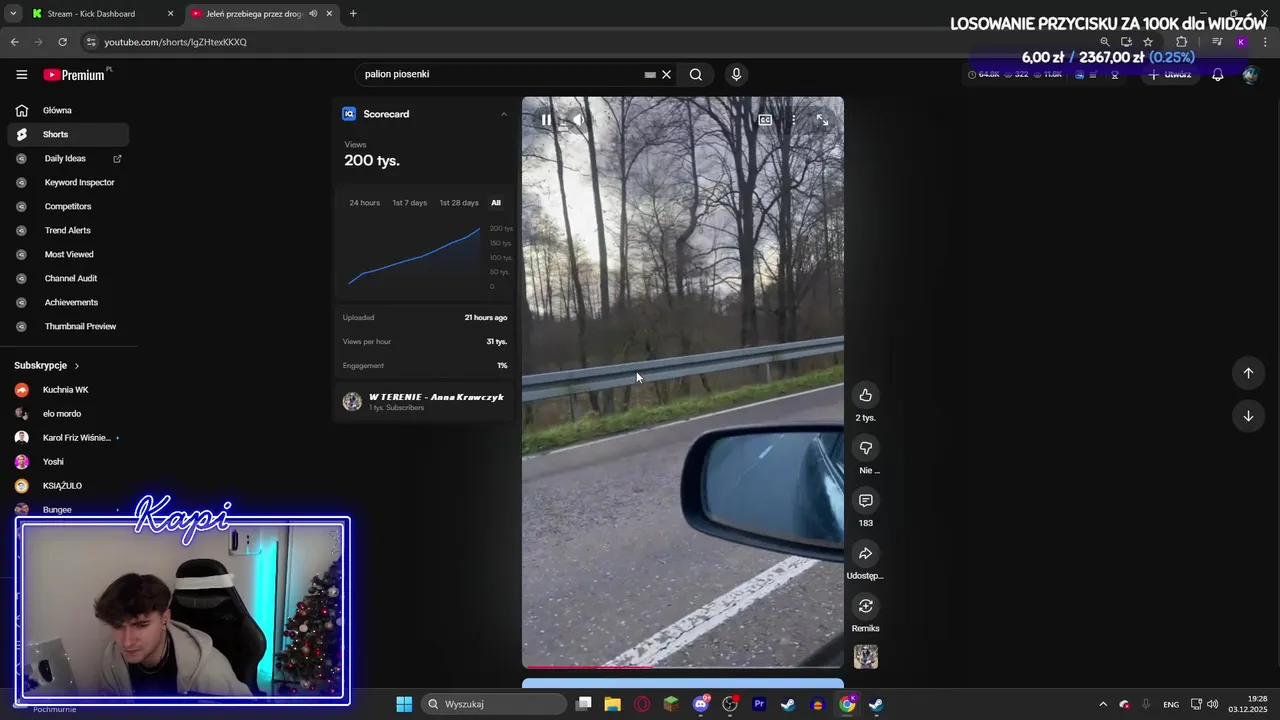Focus the search field with 'palion piosenki'
Image resolution: width=1280 pixels, height=720 pixels.
[500, 74]
